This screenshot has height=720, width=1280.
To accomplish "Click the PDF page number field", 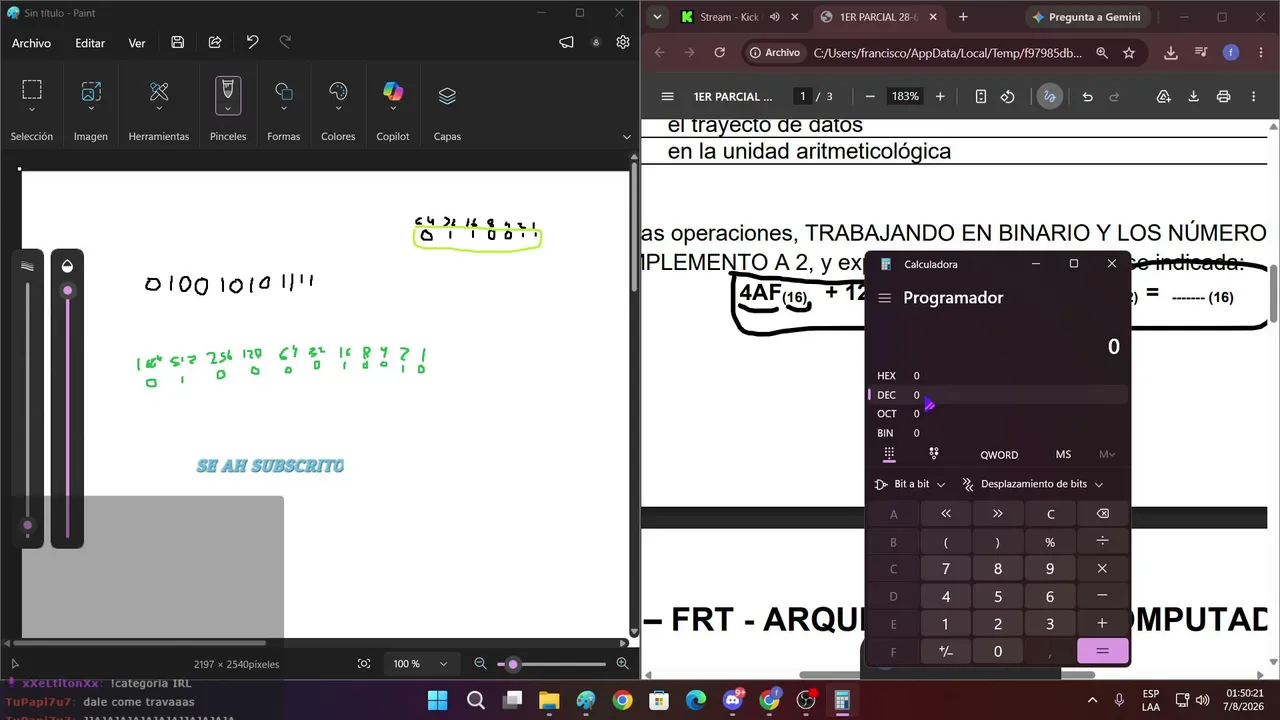I will 802,97.
